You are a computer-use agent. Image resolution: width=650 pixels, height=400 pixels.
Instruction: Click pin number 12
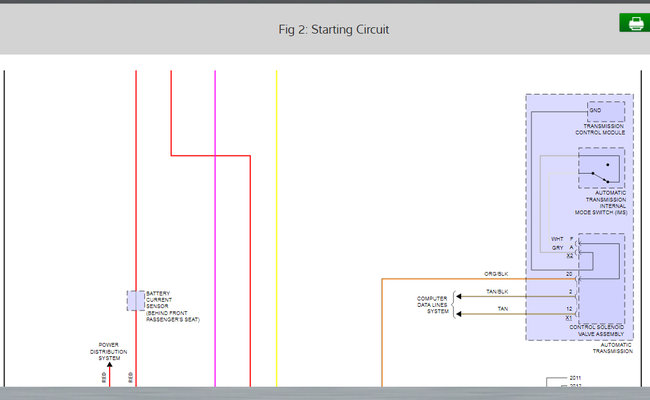pos(569,309)
